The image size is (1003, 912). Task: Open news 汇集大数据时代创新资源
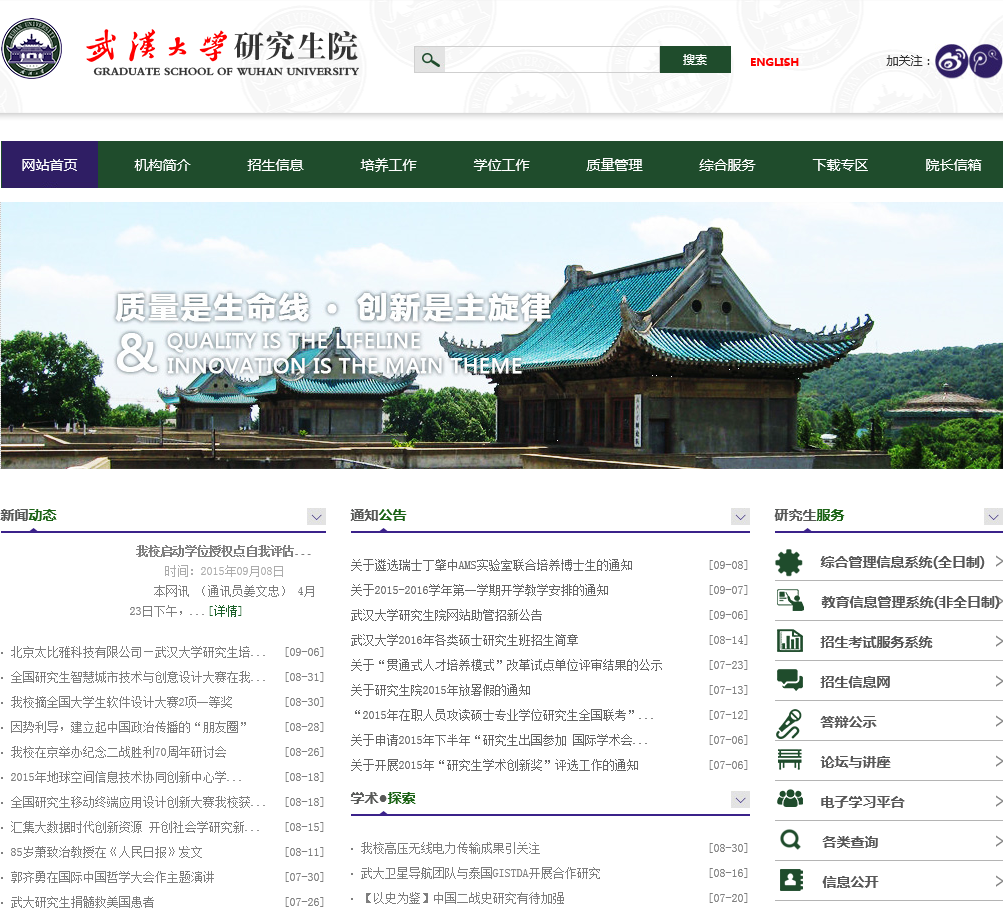coord(135,827)
